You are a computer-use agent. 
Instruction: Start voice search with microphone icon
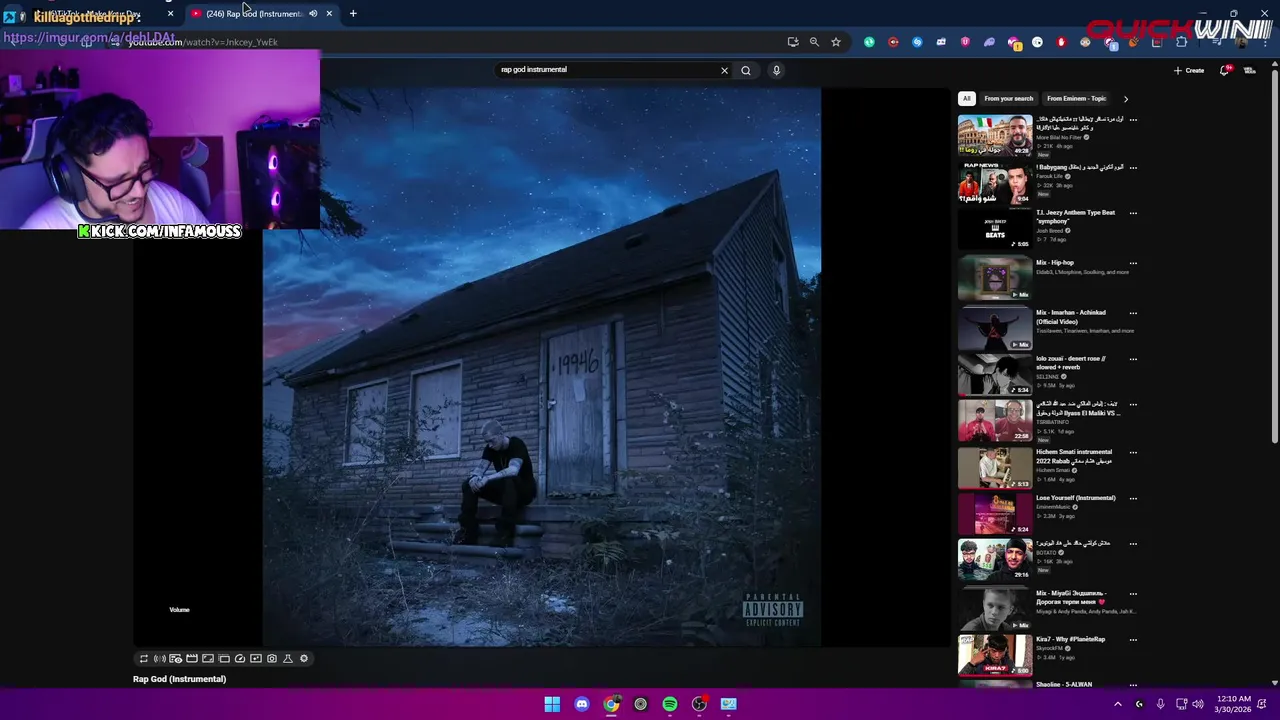click(776, 70)
